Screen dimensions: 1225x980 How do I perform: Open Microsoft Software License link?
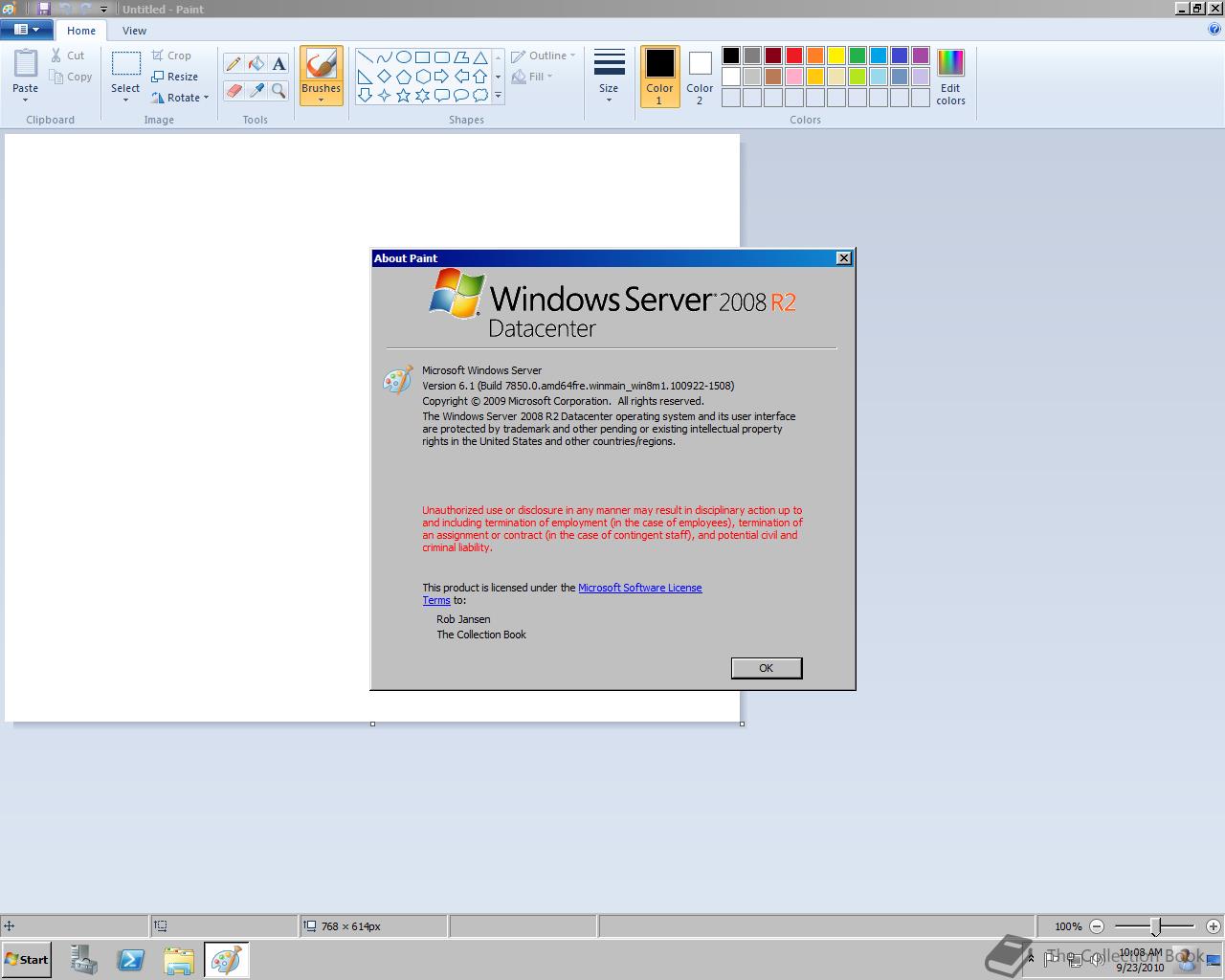[640, 588]
